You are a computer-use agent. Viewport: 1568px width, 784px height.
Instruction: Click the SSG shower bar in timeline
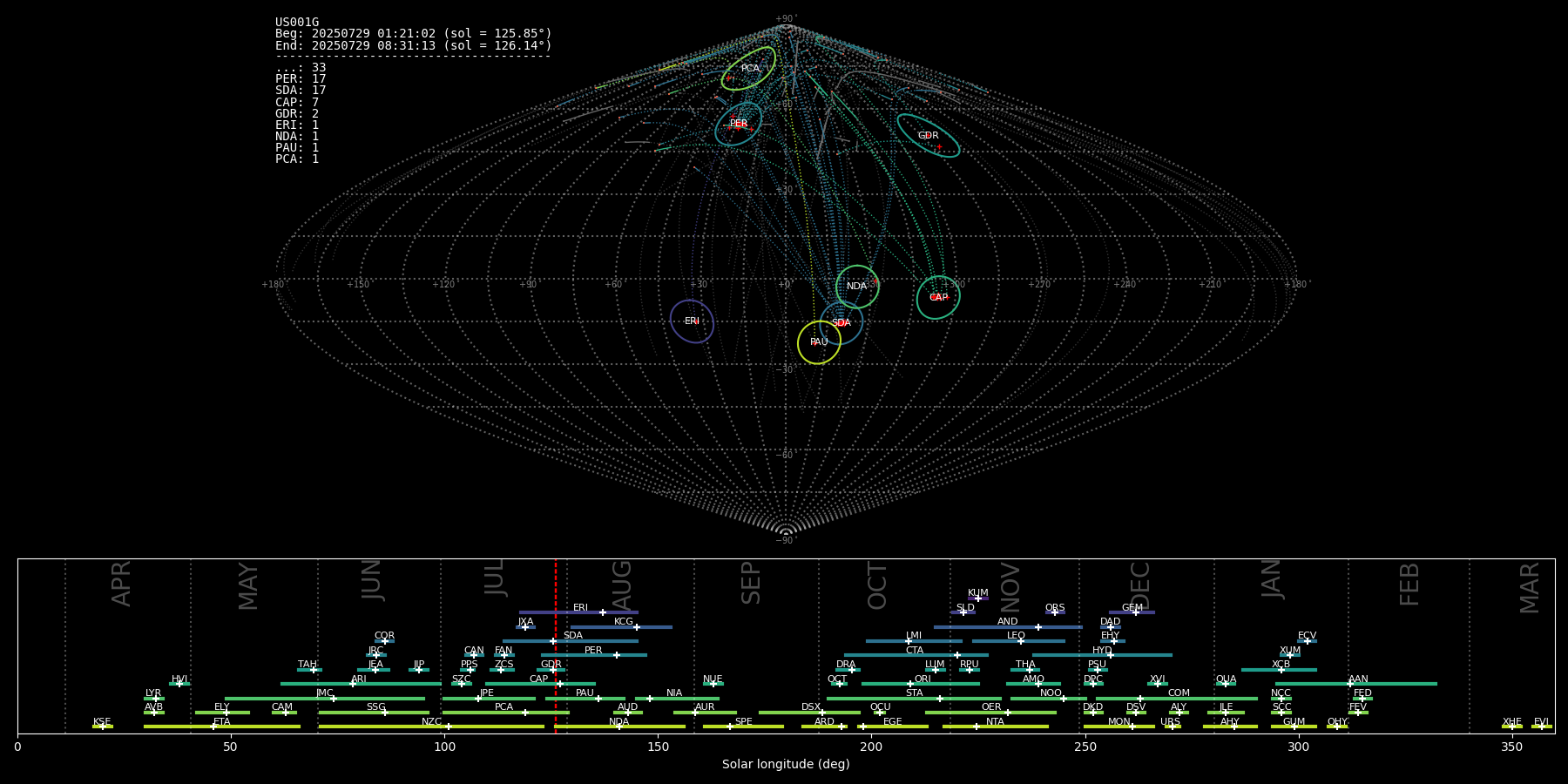point(374,713)
